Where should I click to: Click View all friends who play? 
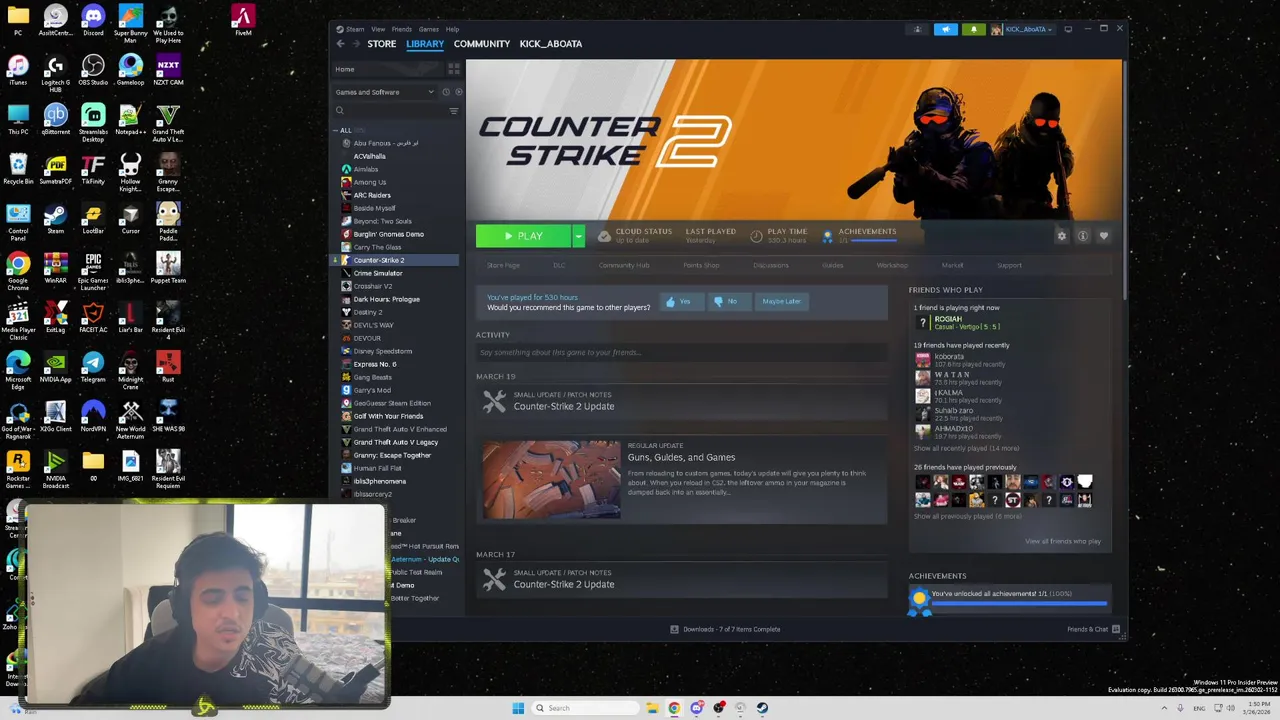[x=1063, y=541]
